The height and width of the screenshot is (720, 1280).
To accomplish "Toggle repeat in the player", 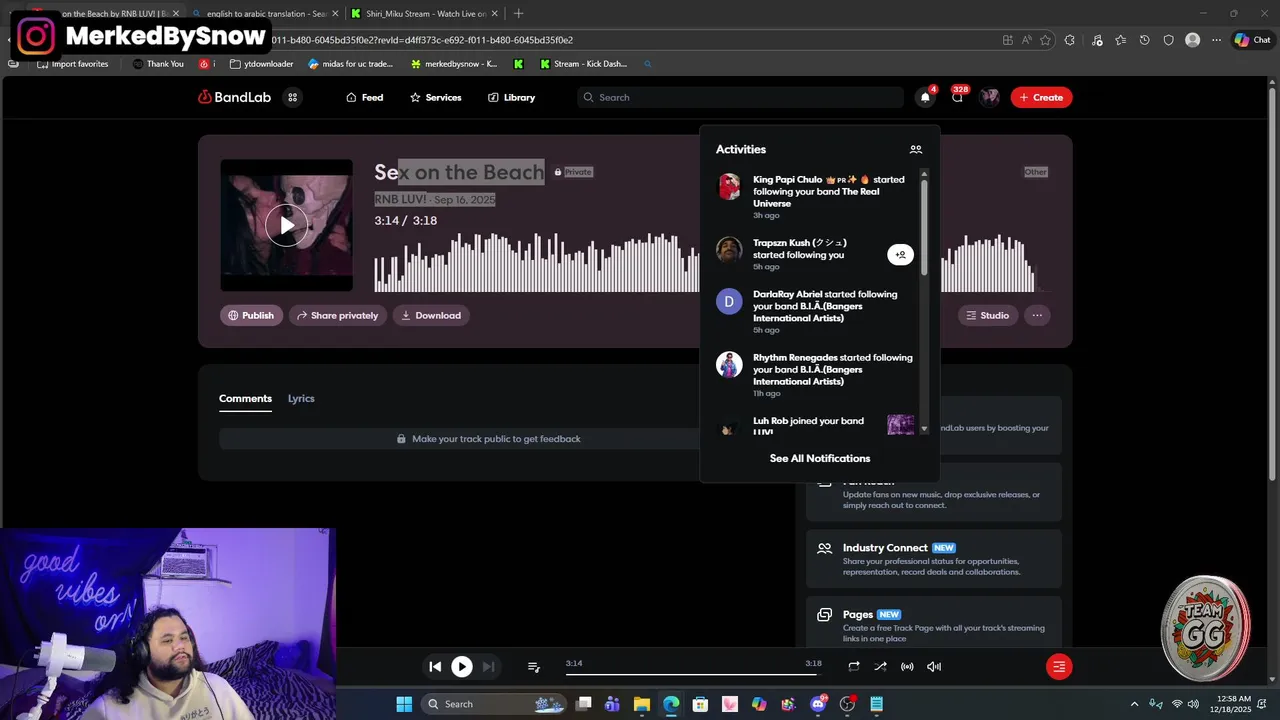I will point(854,666).
